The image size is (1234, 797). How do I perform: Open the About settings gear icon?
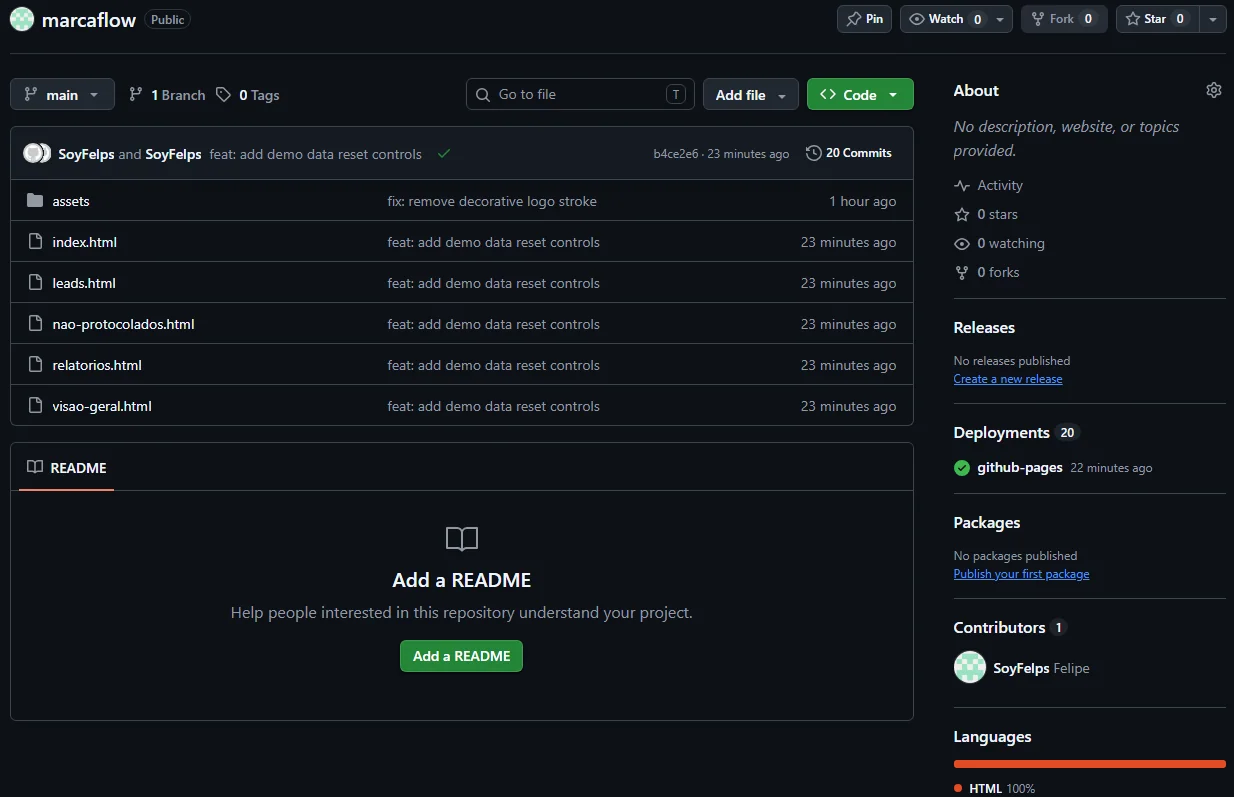point(1214,90)
